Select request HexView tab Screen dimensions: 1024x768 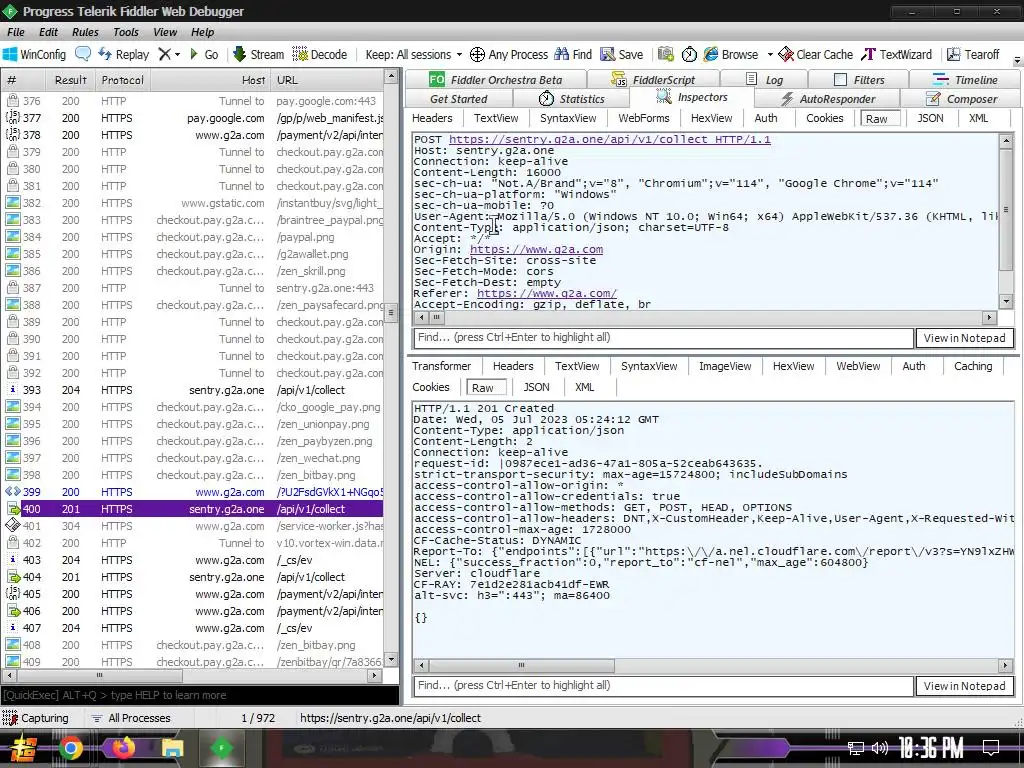coord(711,118)
